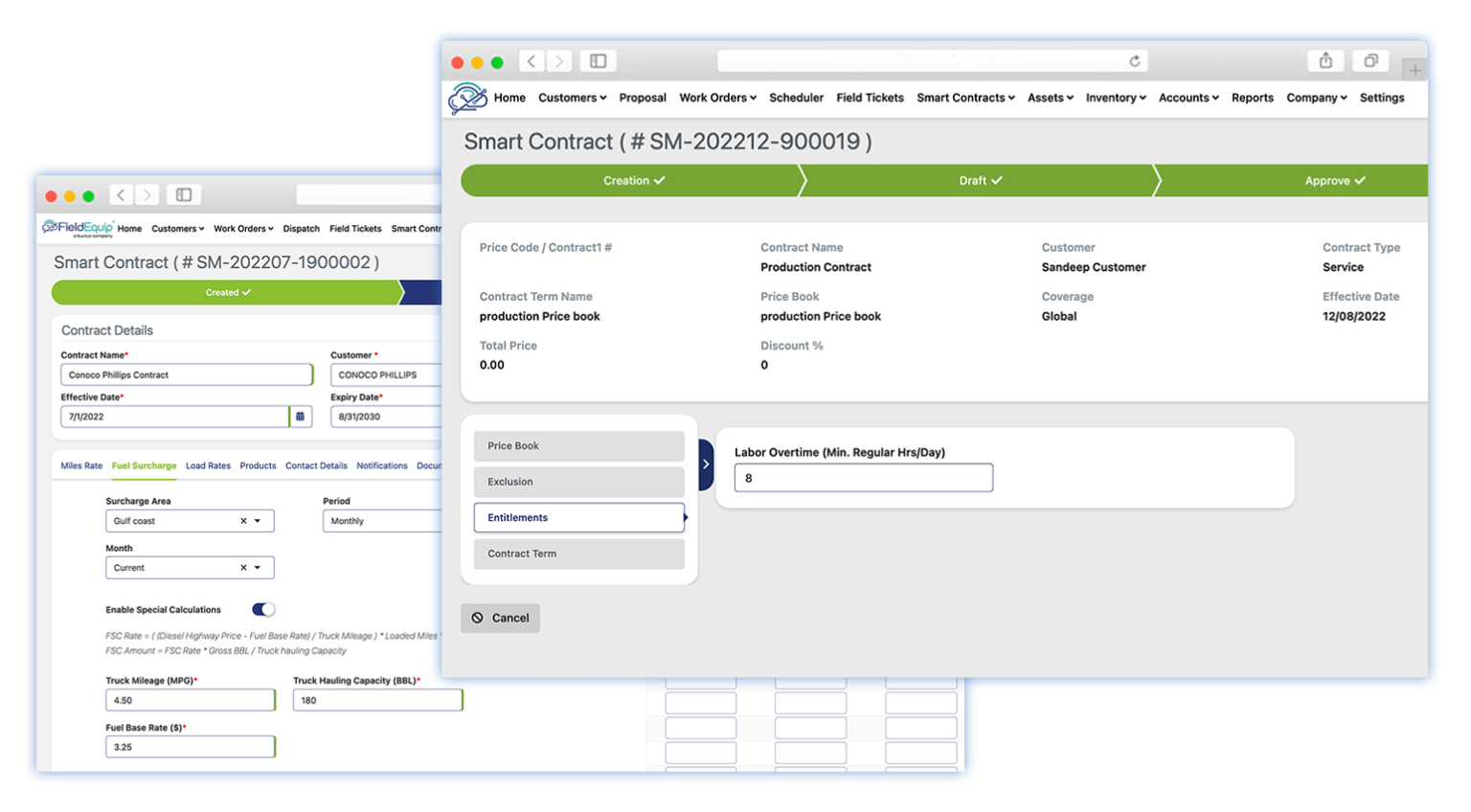Click the tab overview icon at top right
The height and width of the screenshot is (812, 1471).
[1370, 59]
